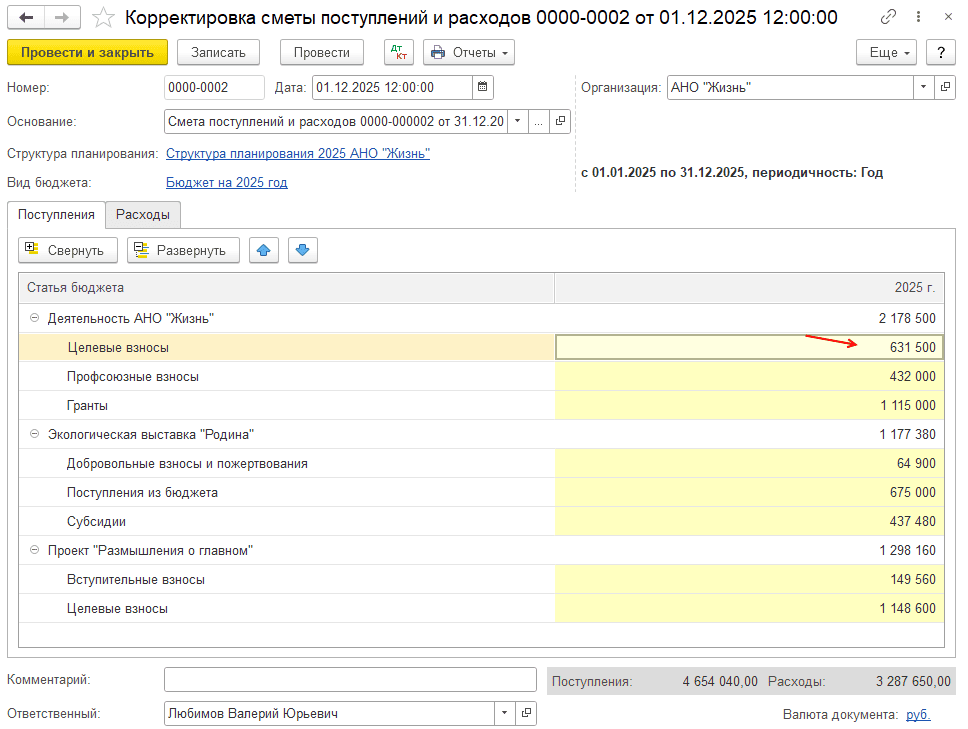Click the back navigation arrow
Viewport: 968px width, 729px height.
click(27, 18)
